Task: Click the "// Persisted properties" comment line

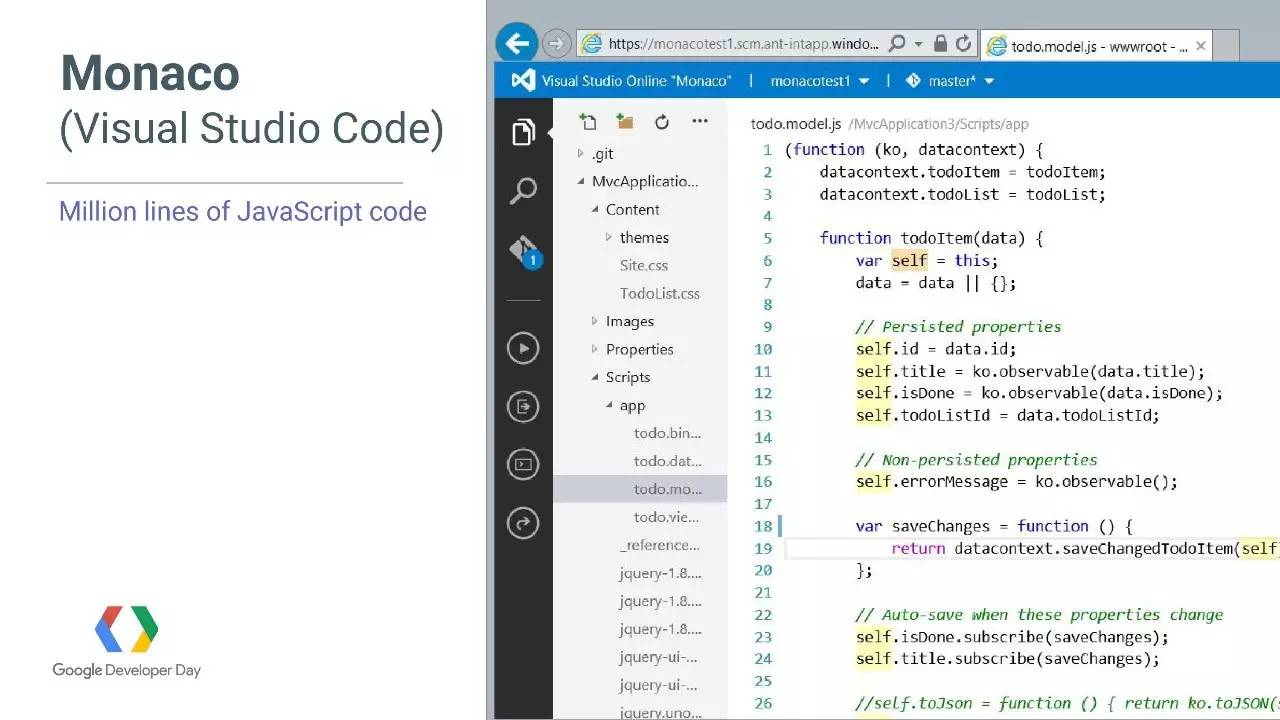Action: coord(958,327)
